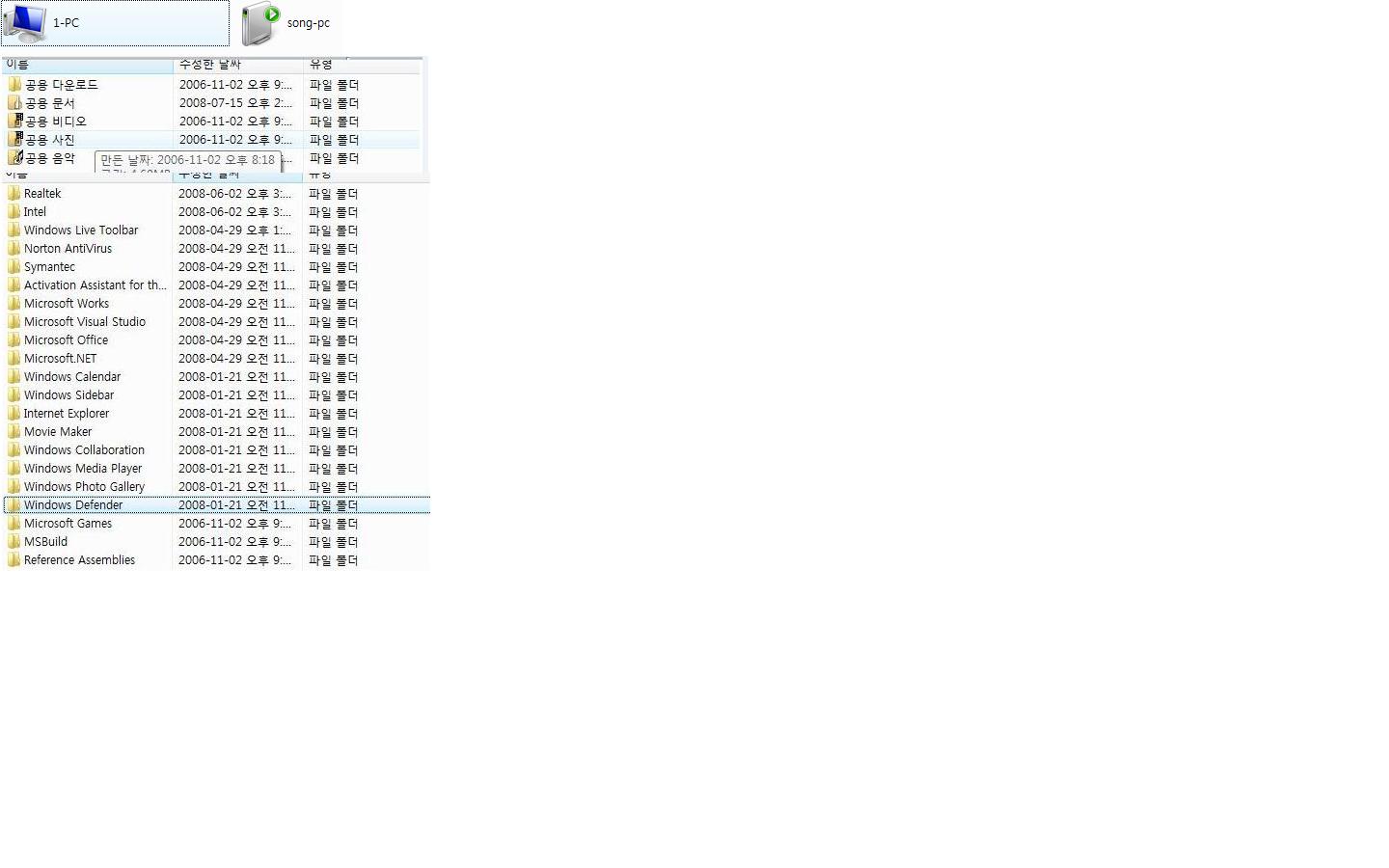
Task: Click the Norton AntiVirus folder icon
Action: [x=14, y=249]
